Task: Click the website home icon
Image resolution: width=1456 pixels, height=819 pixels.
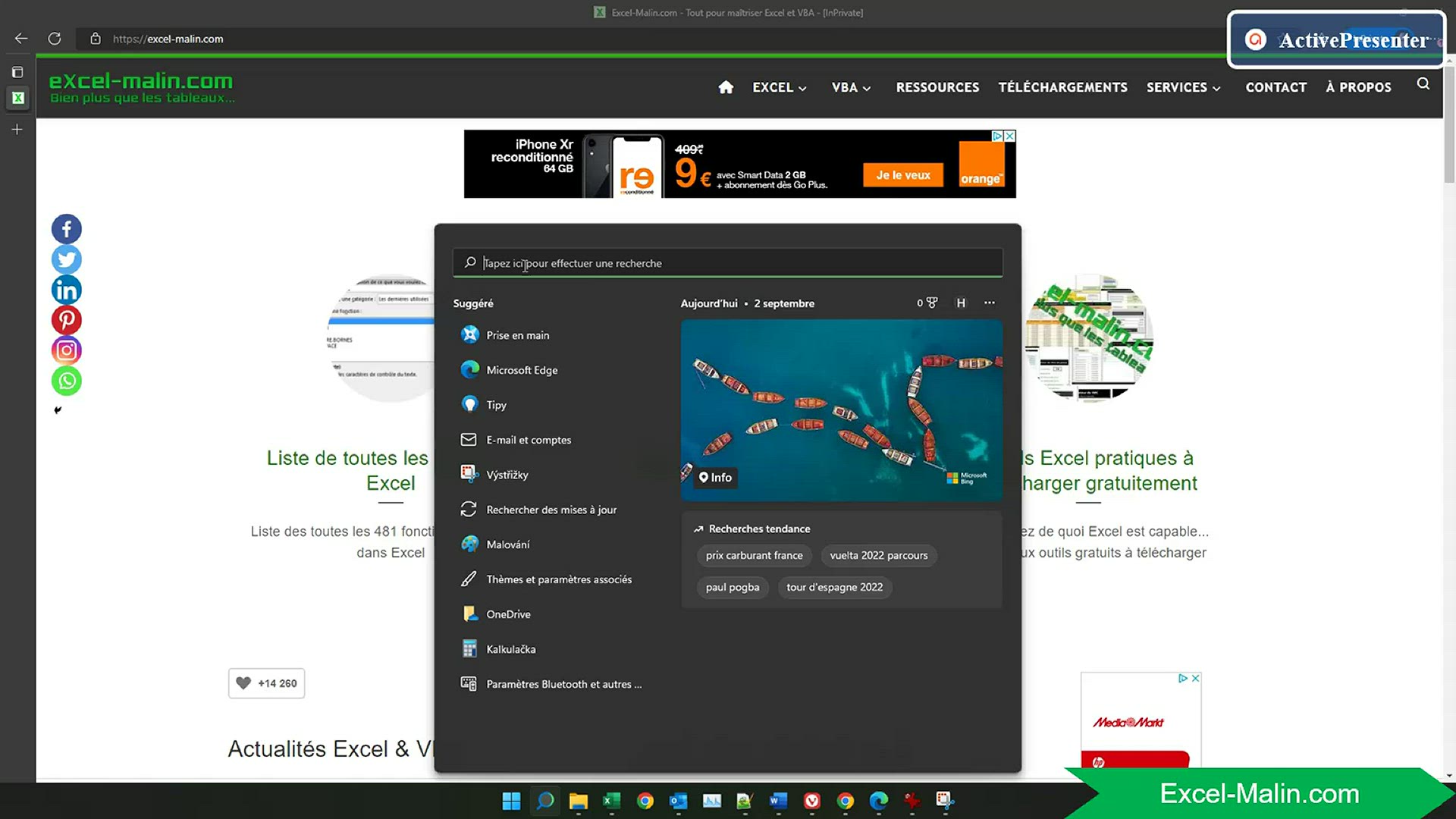Action: [726, 87]
